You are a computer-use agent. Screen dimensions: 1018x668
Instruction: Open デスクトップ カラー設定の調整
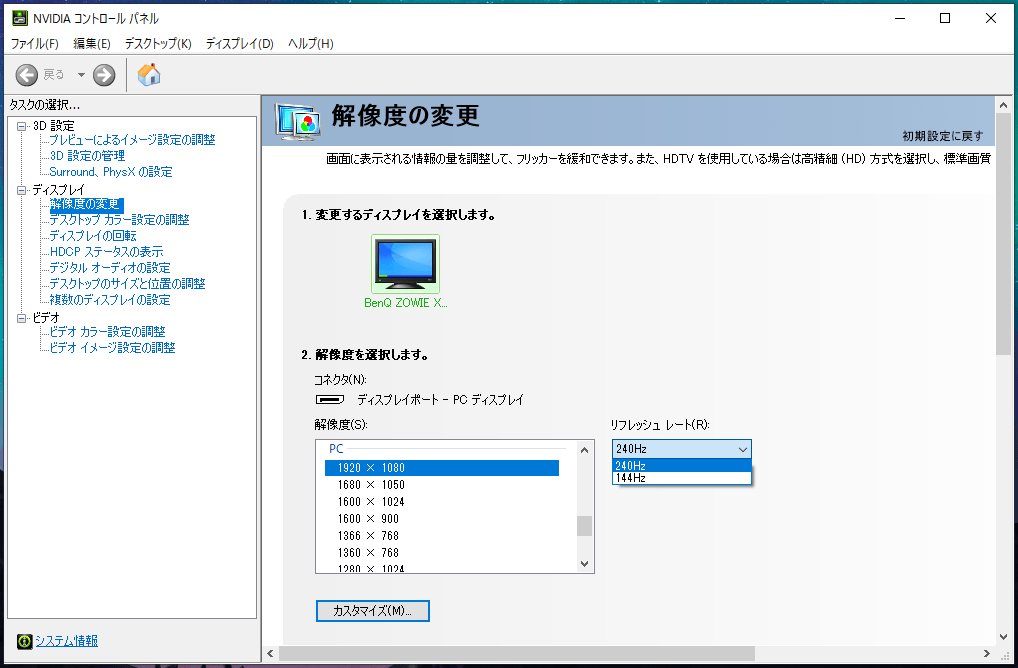click(119, 220)
